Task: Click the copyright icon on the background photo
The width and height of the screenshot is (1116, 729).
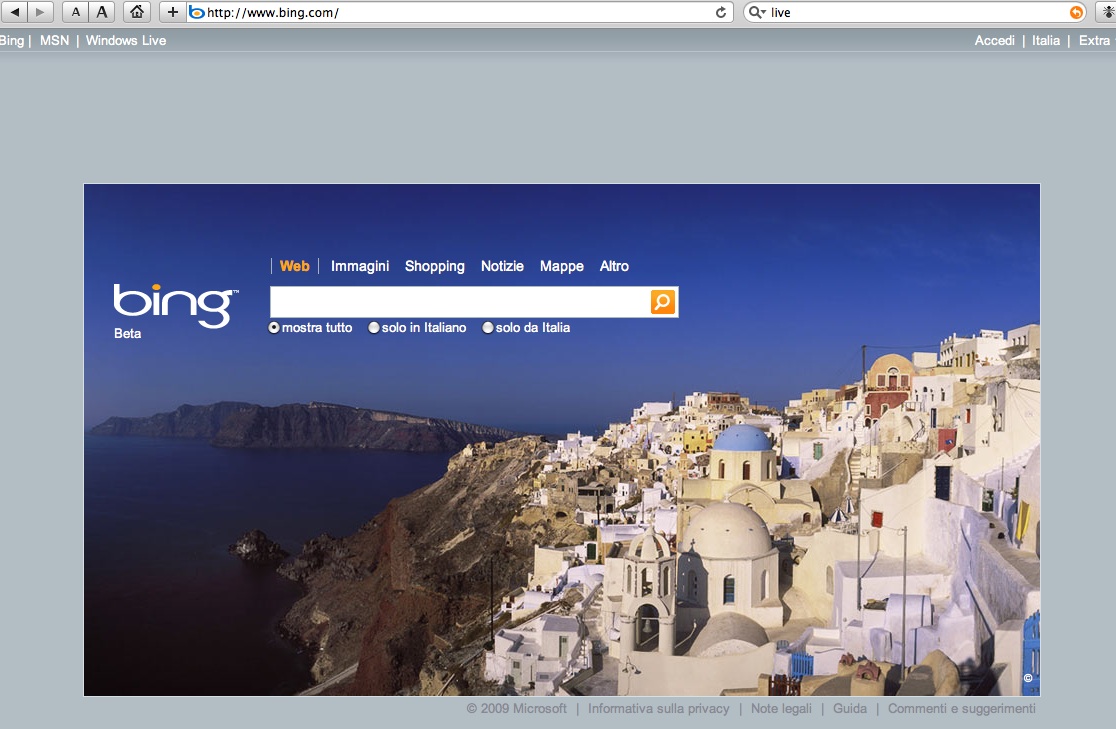Action: click(x=1028, y=678)
